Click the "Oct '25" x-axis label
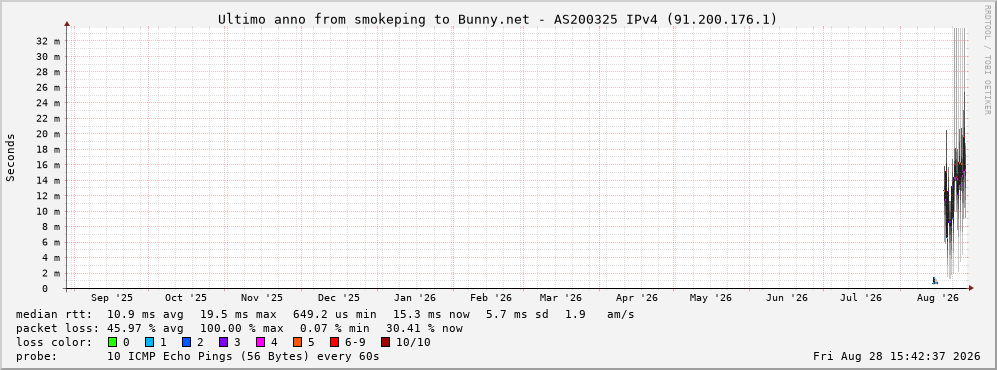 (186, 298)
